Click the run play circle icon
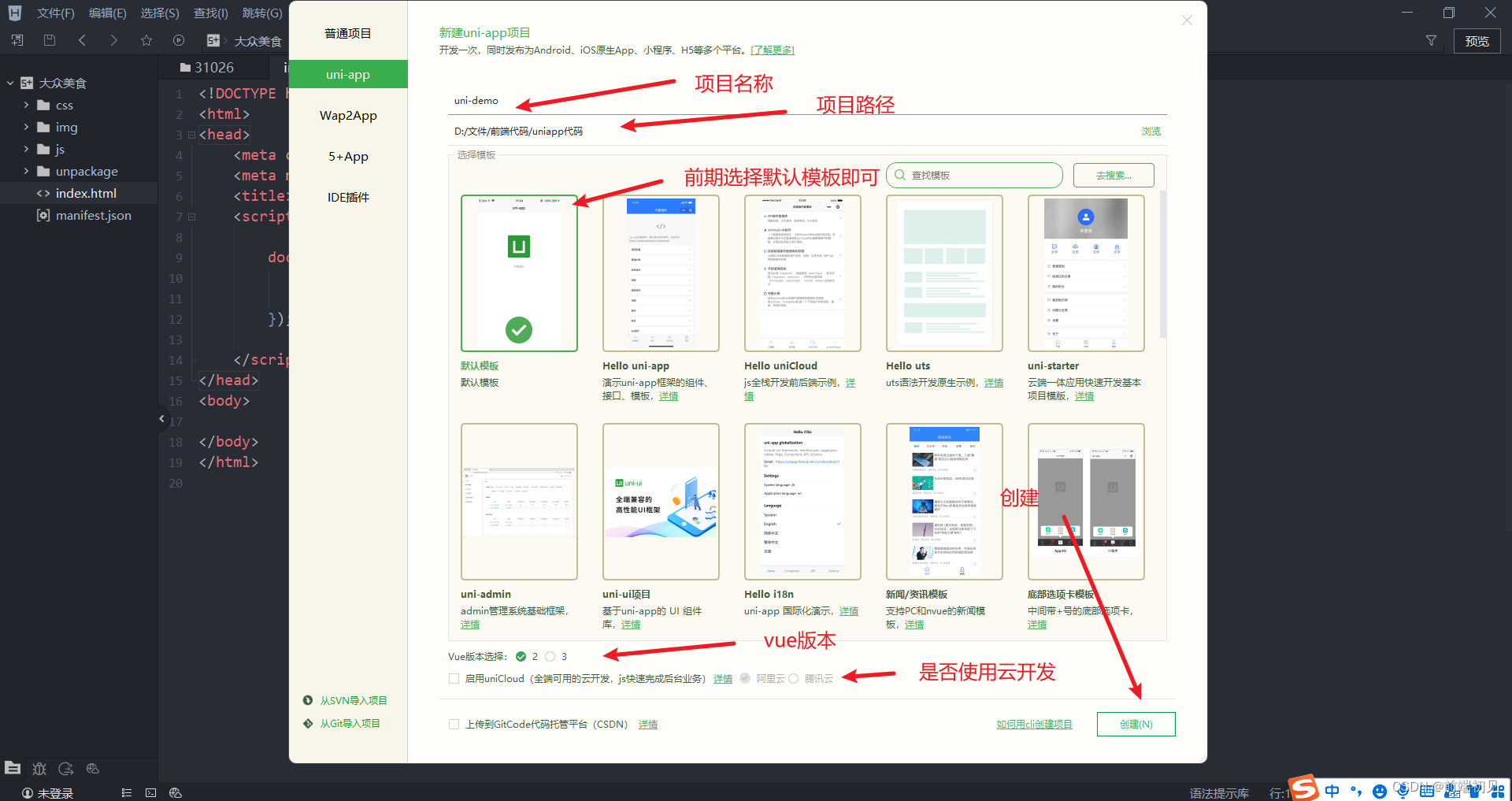The width and height of the screenshot is (1512, 801). [x=179, y=40]
